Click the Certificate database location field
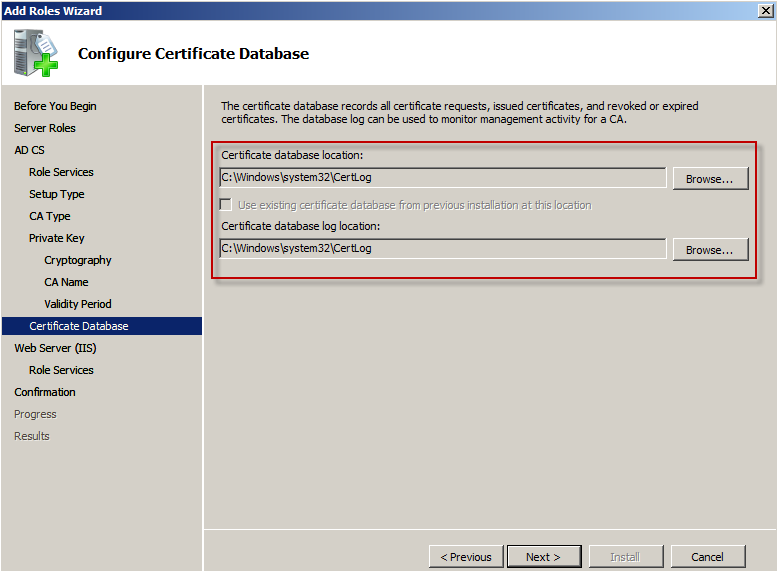Viewport: 777px width, 571px height. pyautogui.click(x=442, y=178)
